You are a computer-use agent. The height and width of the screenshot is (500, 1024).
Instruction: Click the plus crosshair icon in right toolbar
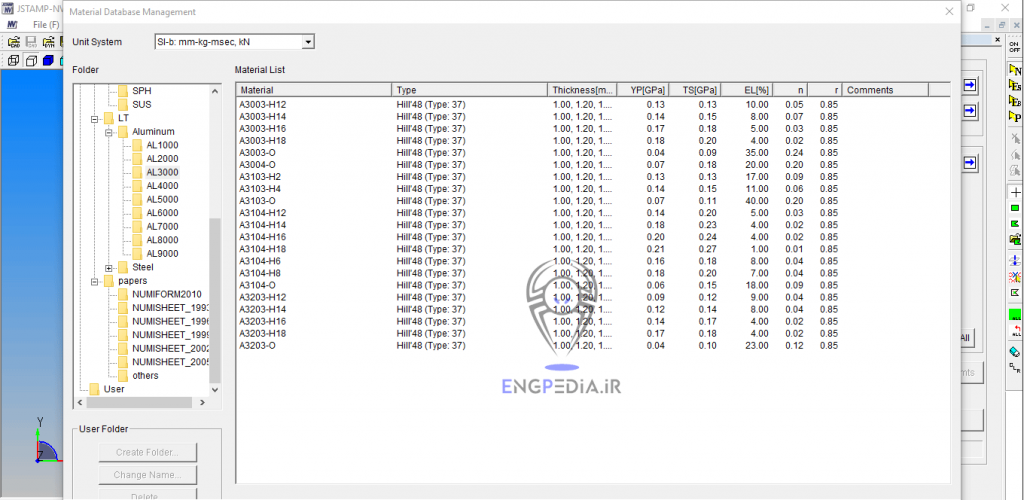[x=1015, y=191]
